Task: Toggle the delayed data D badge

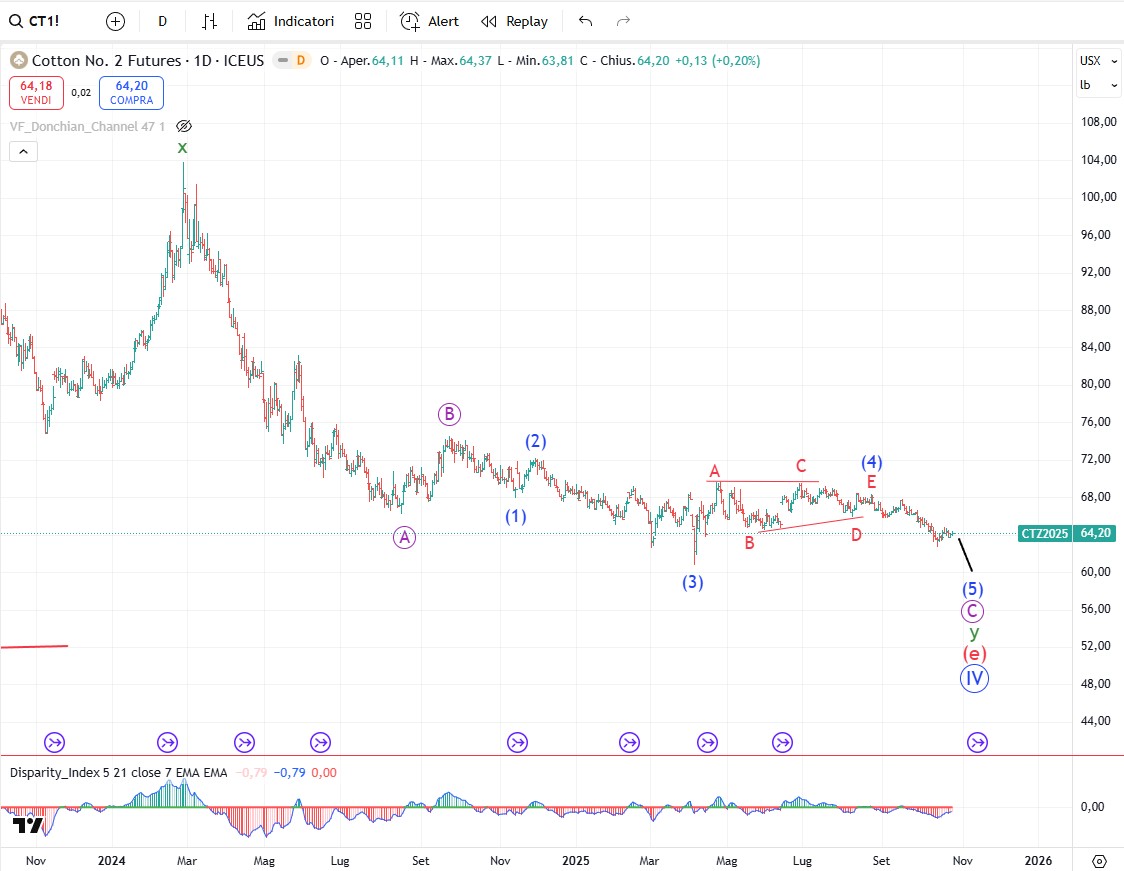Action: [x=299, y=60]
